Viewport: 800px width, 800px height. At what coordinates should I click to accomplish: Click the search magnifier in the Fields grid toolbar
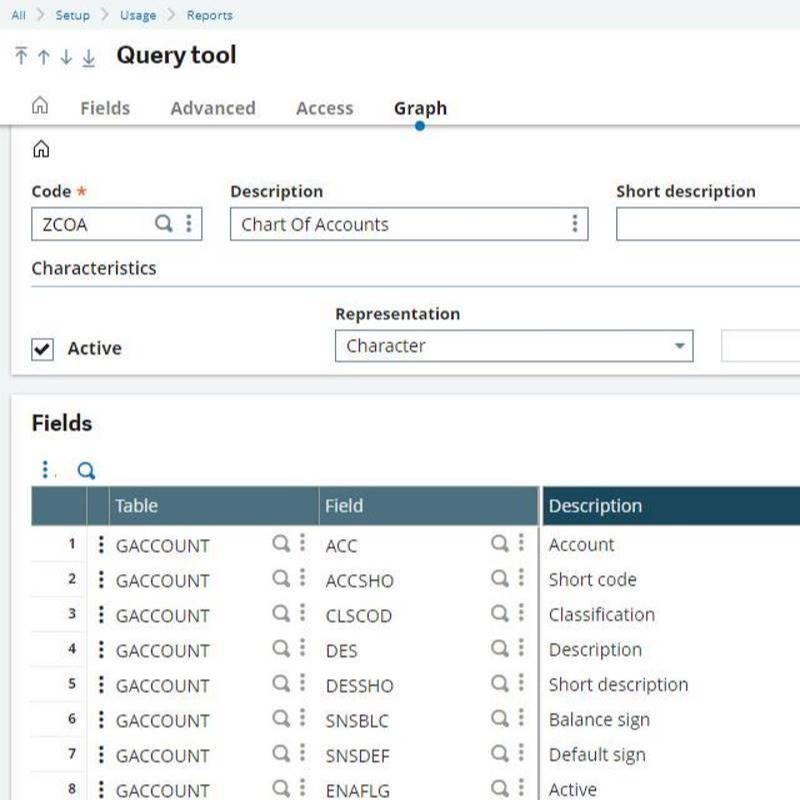tap(86, 469)
